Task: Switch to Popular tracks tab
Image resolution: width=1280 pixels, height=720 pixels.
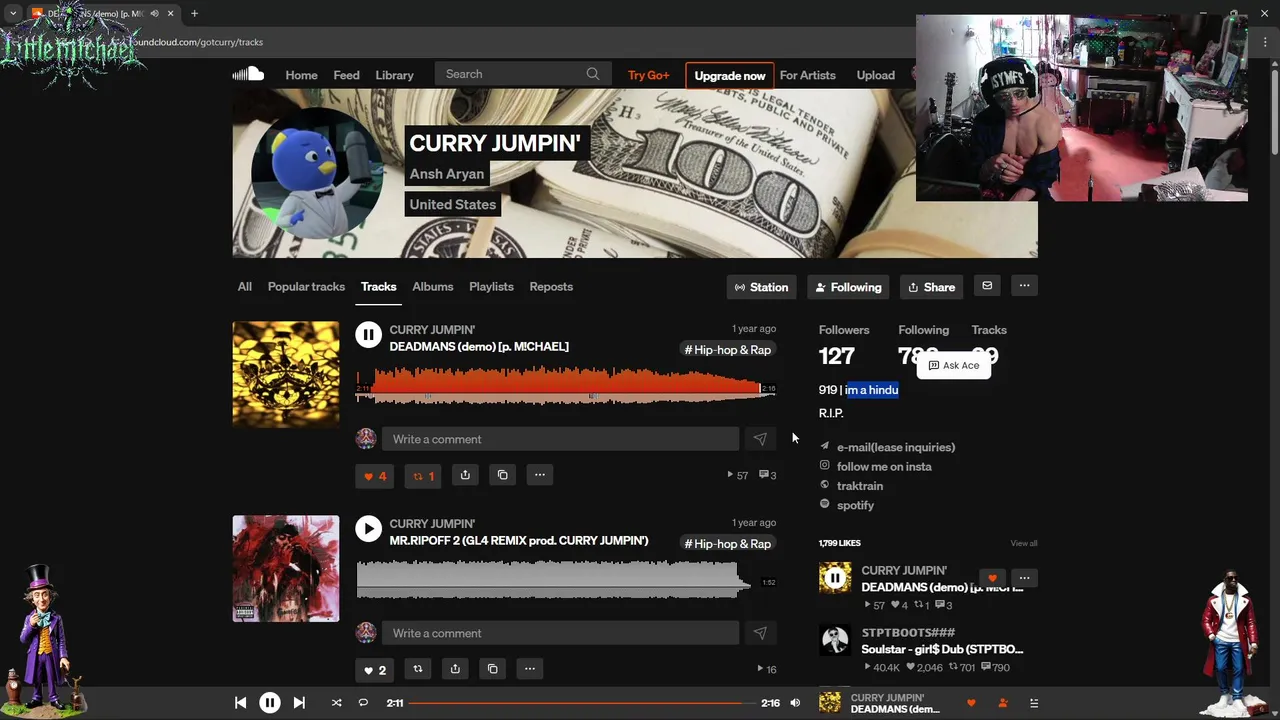Action: pyautogui.click(x=306, y=287)
